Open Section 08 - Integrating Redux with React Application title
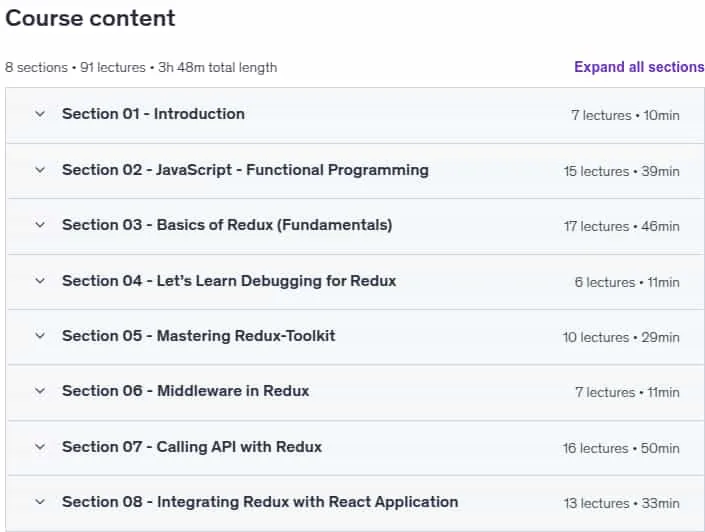This screenshot has height=532, width=705. coord(260,502)
